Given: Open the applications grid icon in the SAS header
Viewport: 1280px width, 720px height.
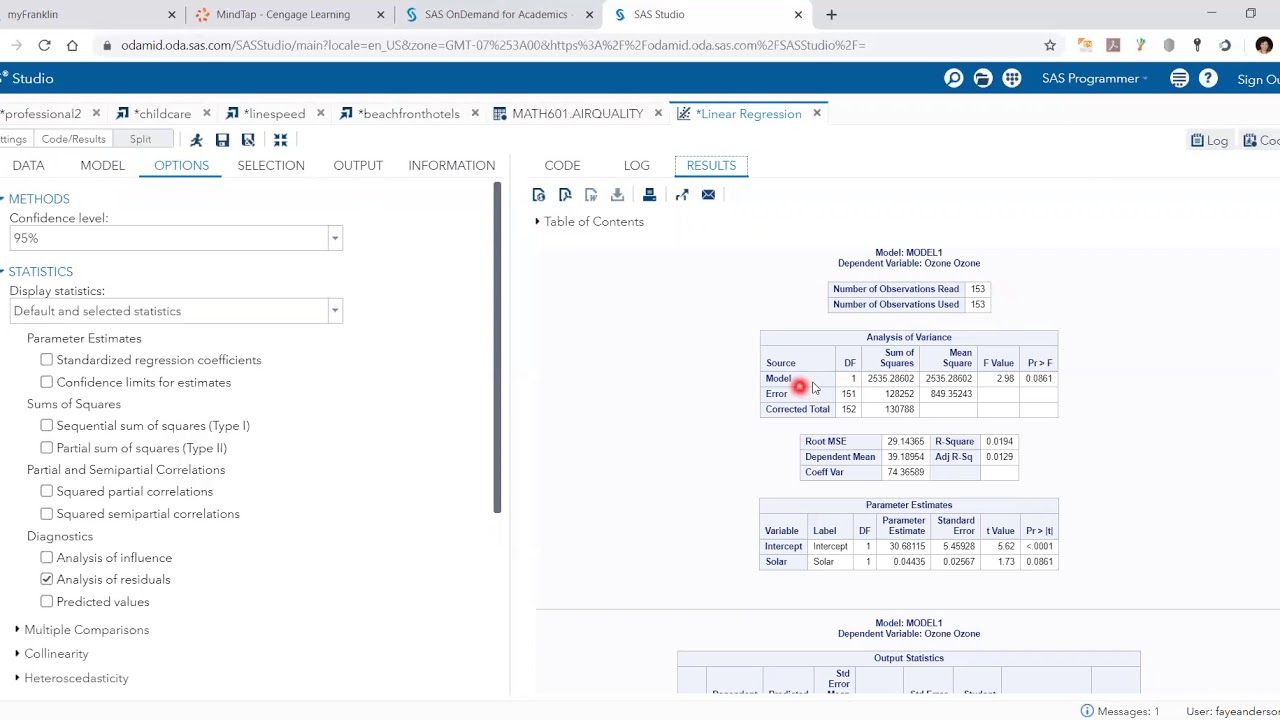Looking at the screenshot, I should (1012, 78).
